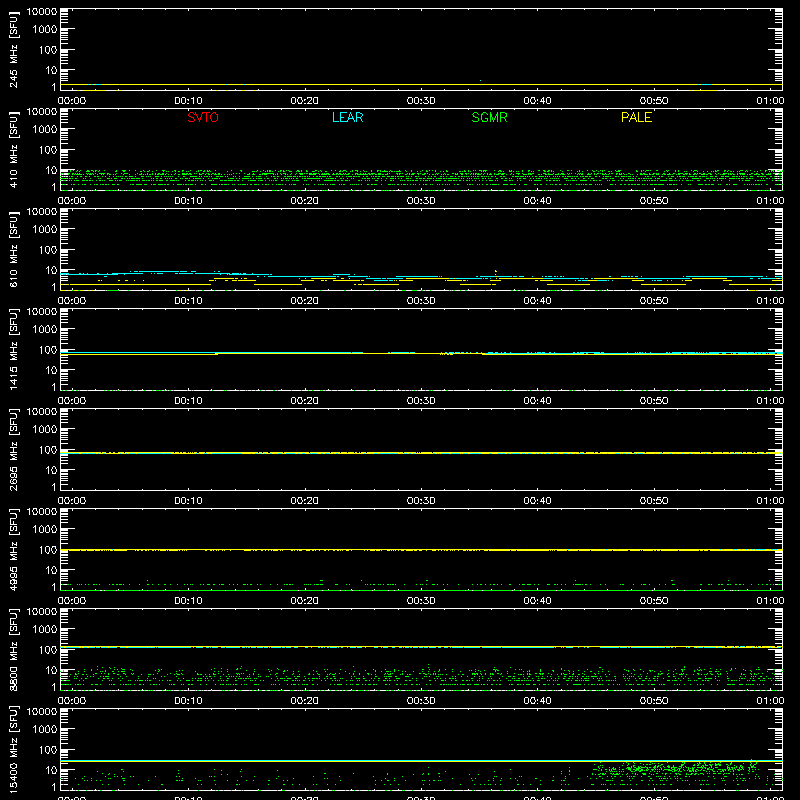This screenshot has height=800, width=800.
Task: Click the 1000 y-axis value on 15400 MHz plot
Action: click(x=45, y=730)
